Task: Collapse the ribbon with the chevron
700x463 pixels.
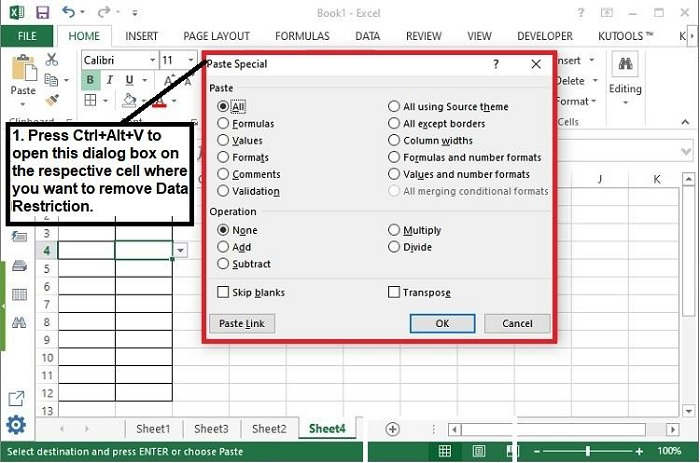Action: 685,122
